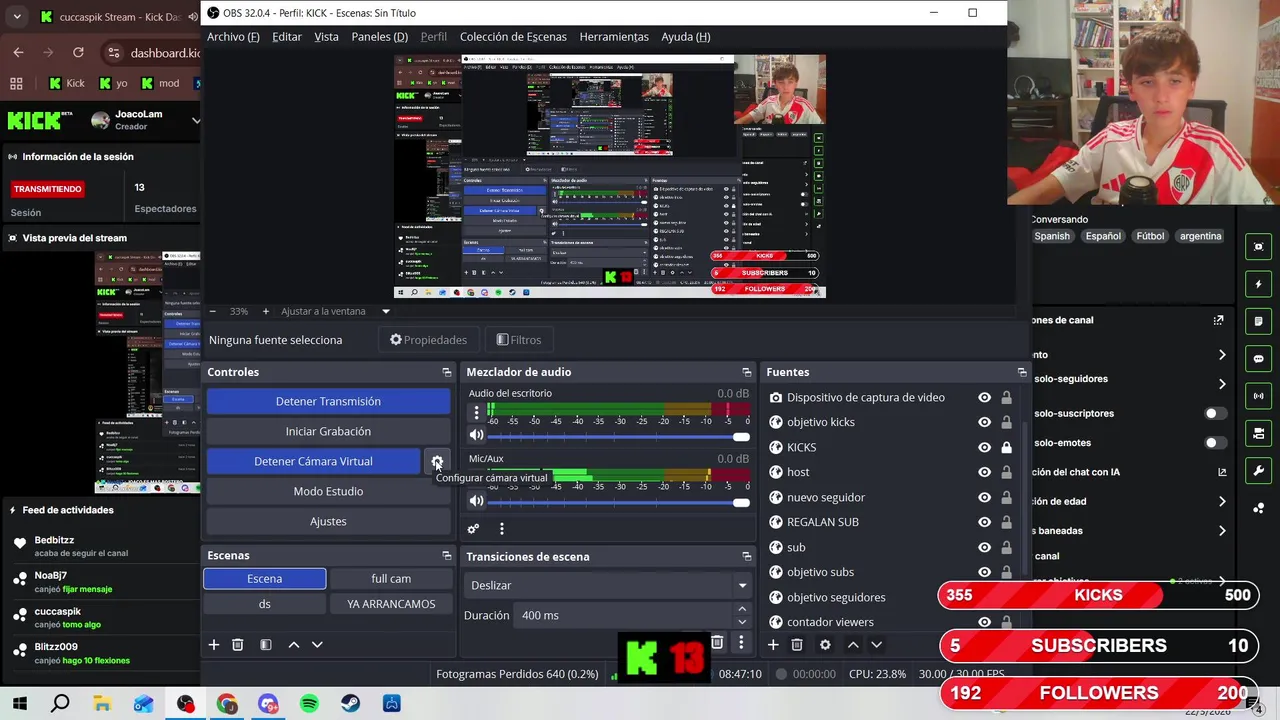Decrease transition duration with down arrow

click(742, 622)
